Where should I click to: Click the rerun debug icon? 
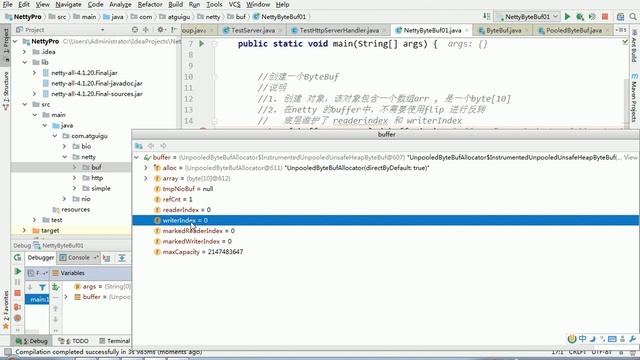click(x=18, y=258)
